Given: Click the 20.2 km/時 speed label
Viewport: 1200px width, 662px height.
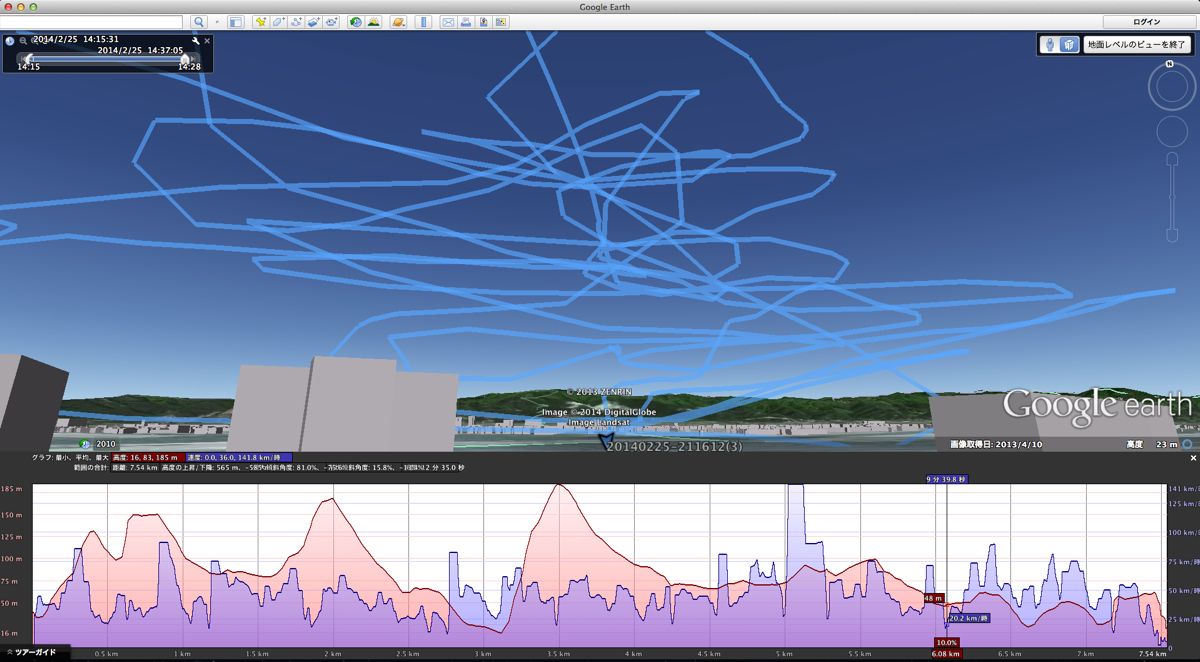Looking at the screenshot, I should 968,618.
